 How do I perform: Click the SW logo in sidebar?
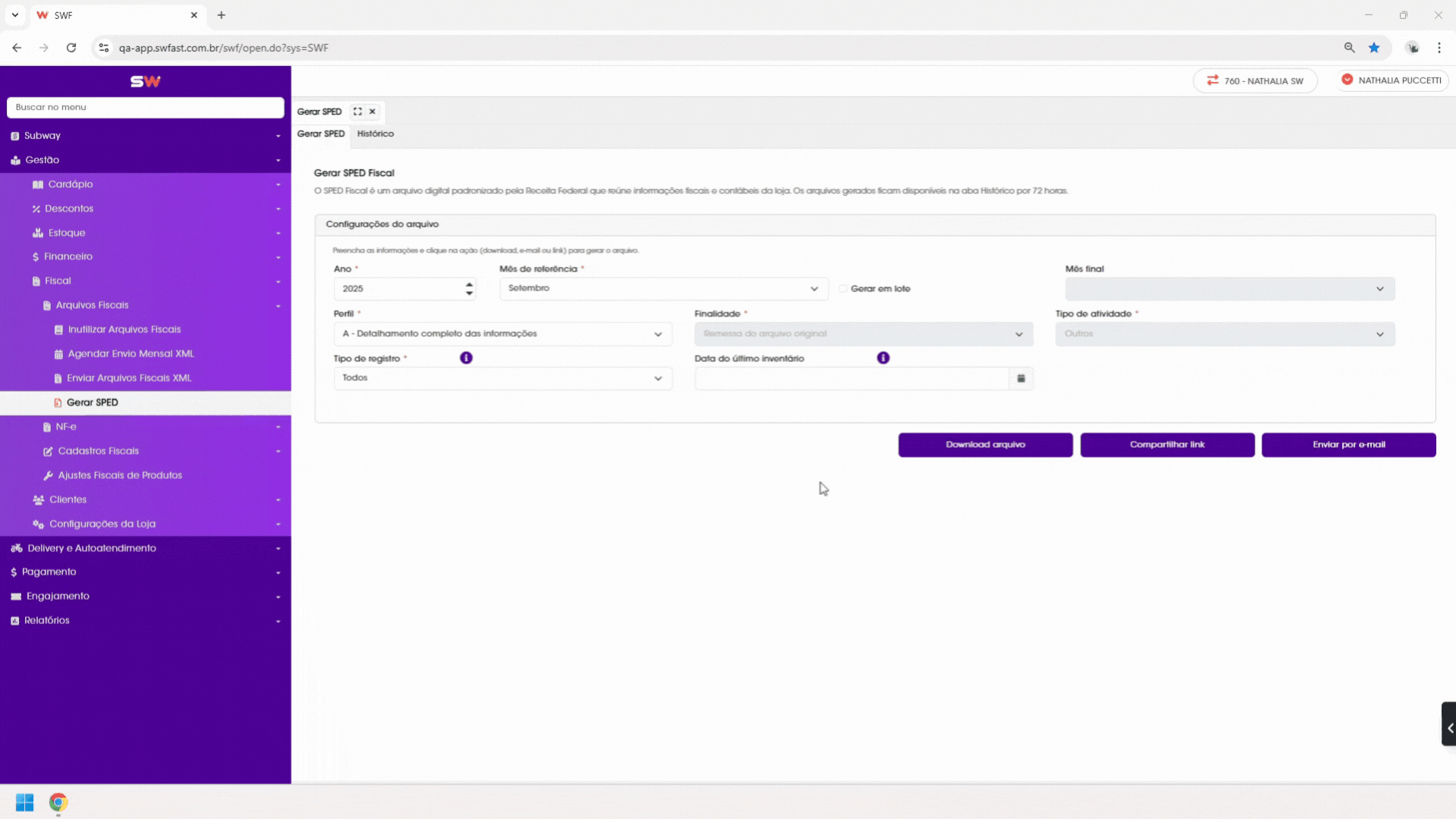point(146,81)
